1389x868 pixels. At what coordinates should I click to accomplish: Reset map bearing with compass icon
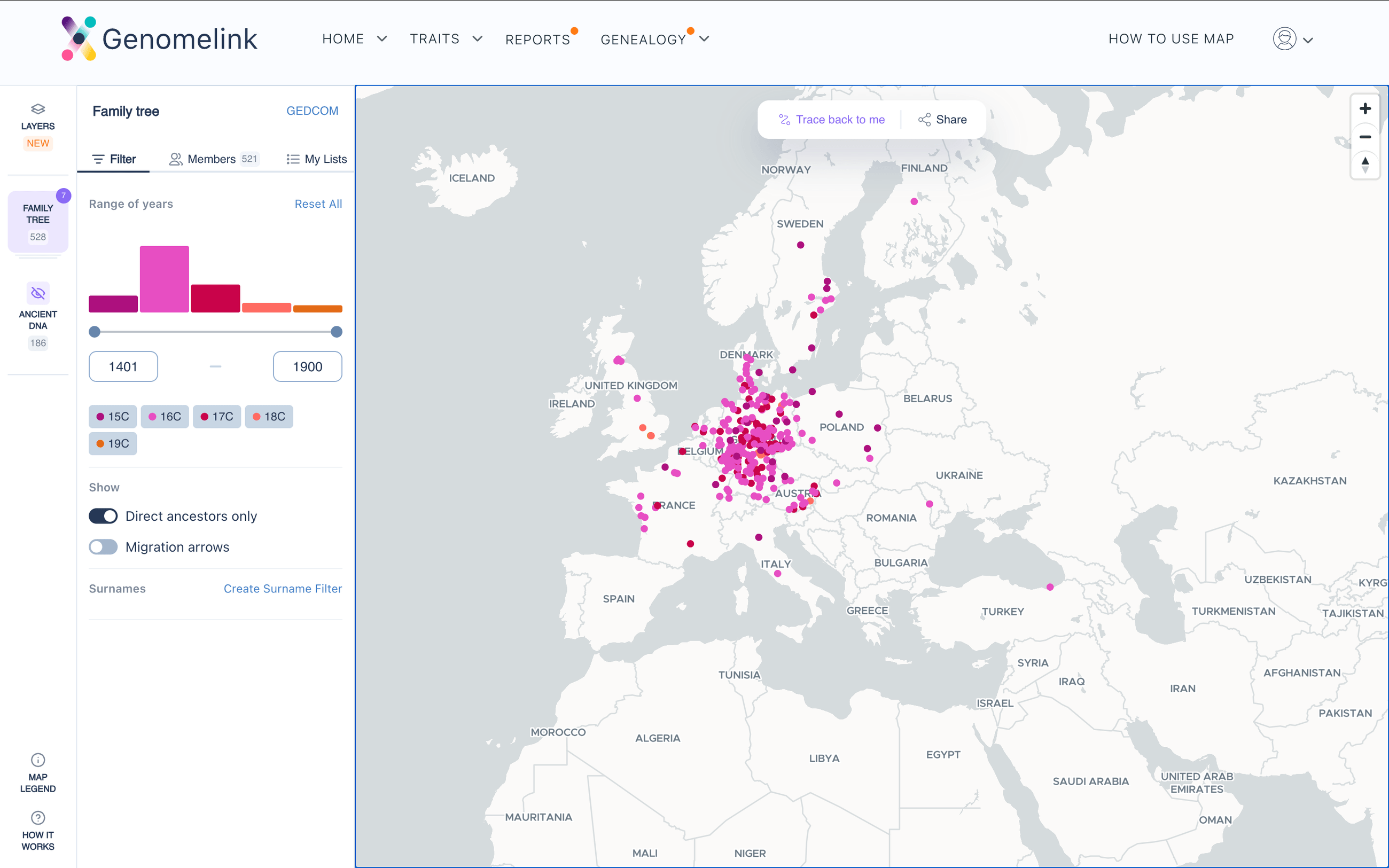click(1365, 165)
